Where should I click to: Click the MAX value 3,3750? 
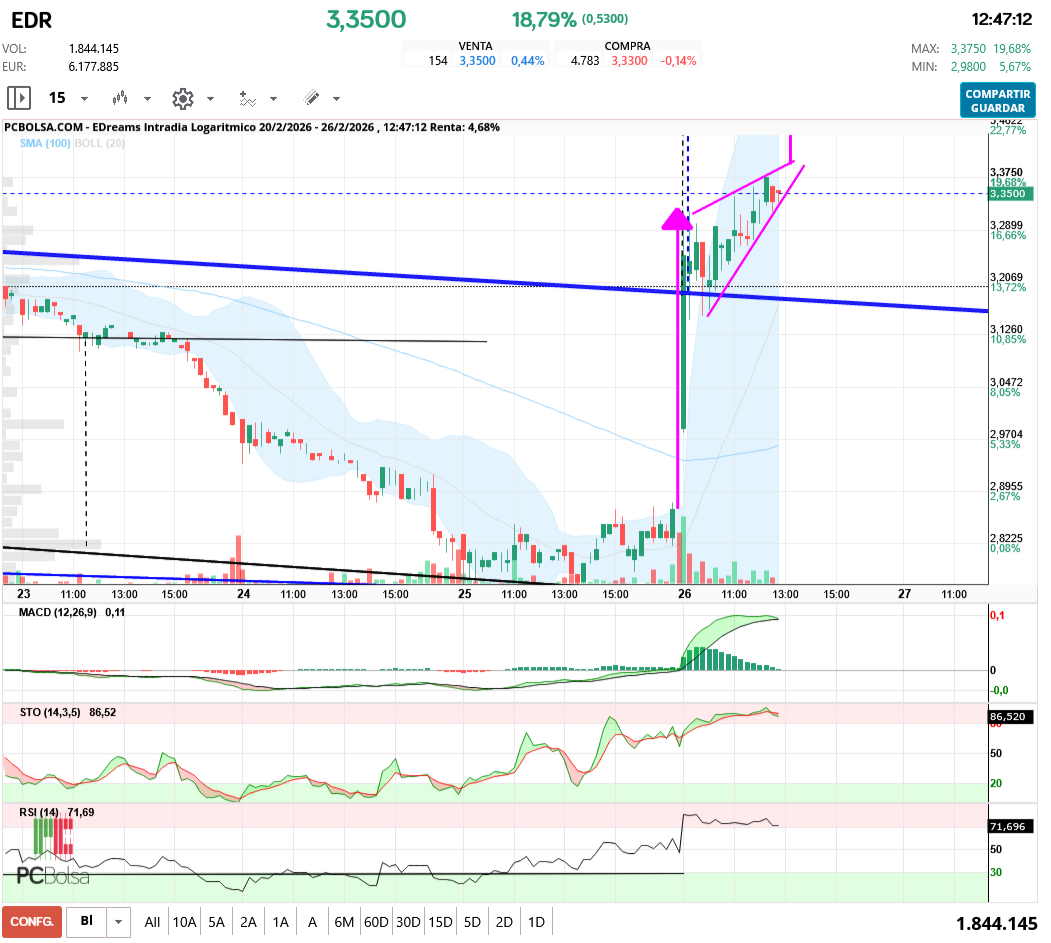(968, 49)
